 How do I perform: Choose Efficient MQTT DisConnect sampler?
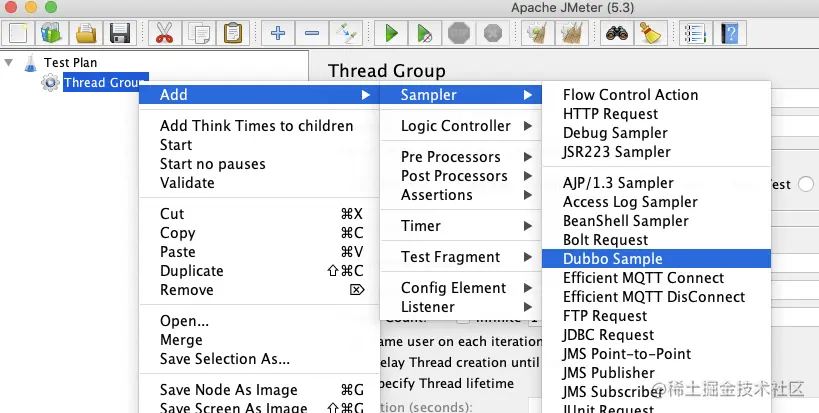tap(656, 297)
